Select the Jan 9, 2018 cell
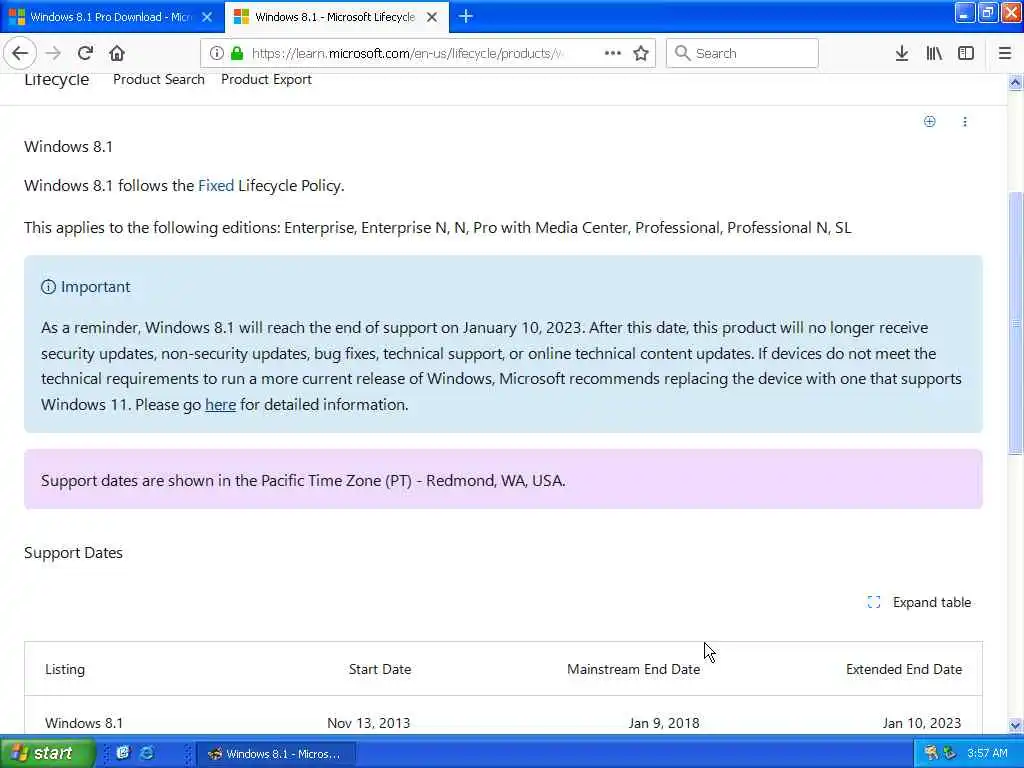Image resolution: width=1024 pixels, height=768 pixels. click(664, 723)
